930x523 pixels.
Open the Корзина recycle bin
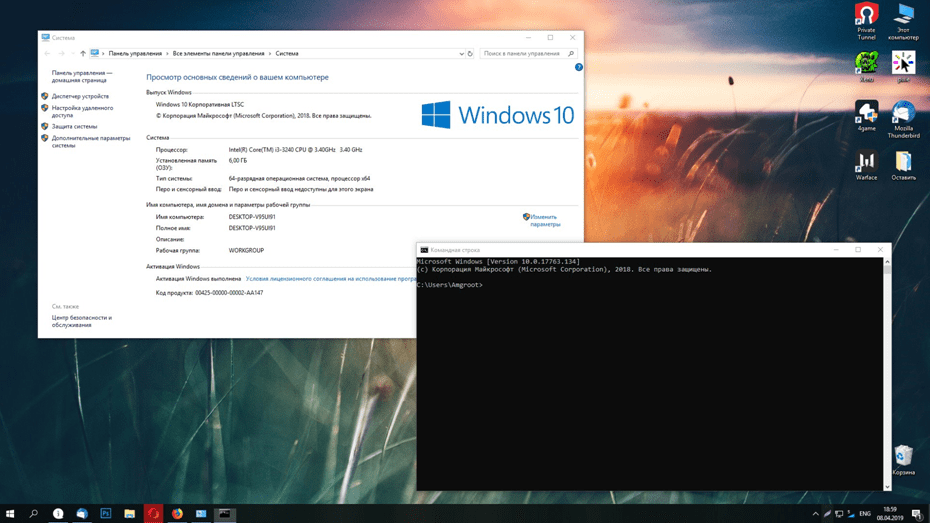pos(903,459)
